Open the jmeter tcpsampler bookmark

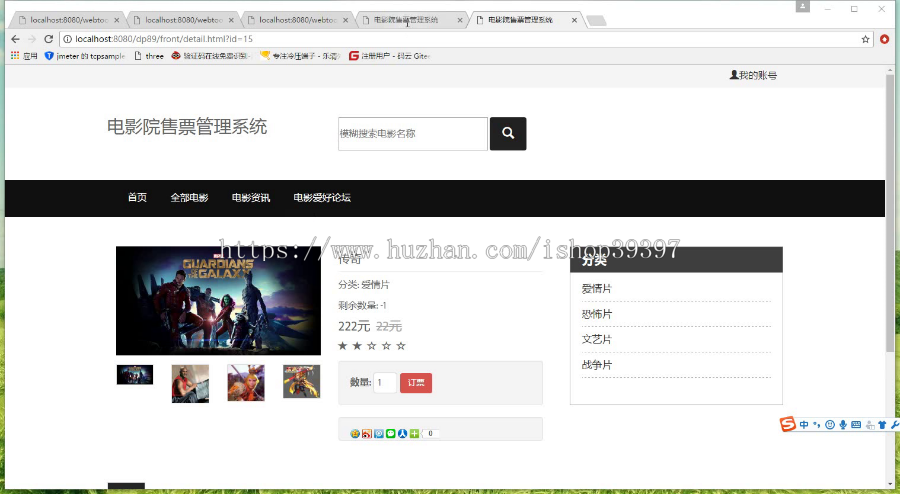[85, 56]
